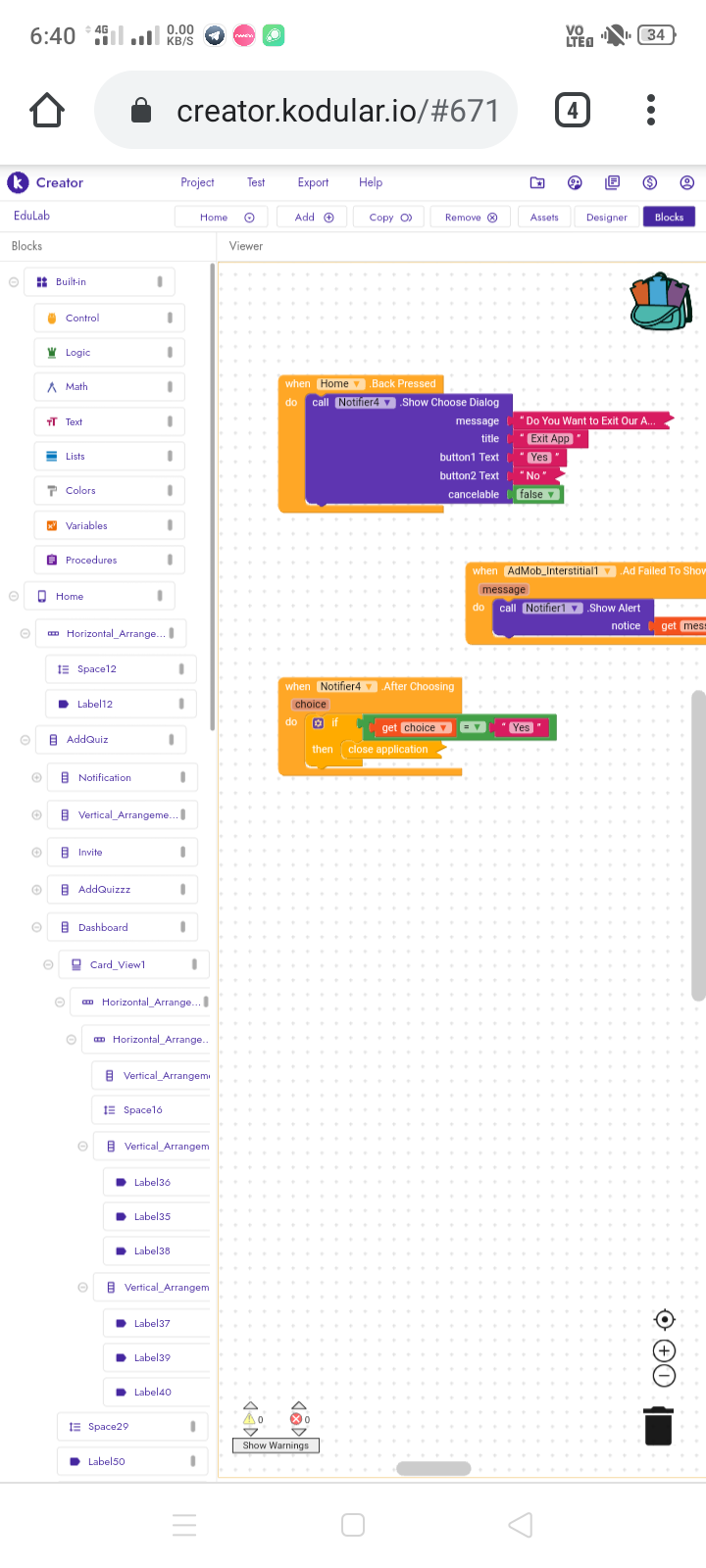Click the Kodular Creator logo

pos(45,182)
